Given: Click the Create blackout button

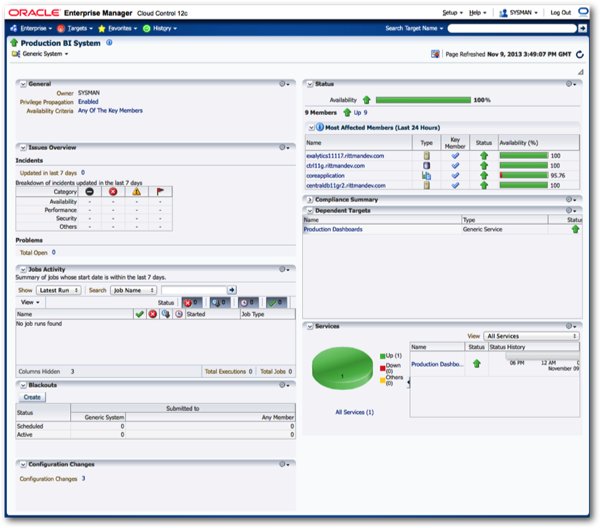Looking at the screenshot, I should click(32, 397).
